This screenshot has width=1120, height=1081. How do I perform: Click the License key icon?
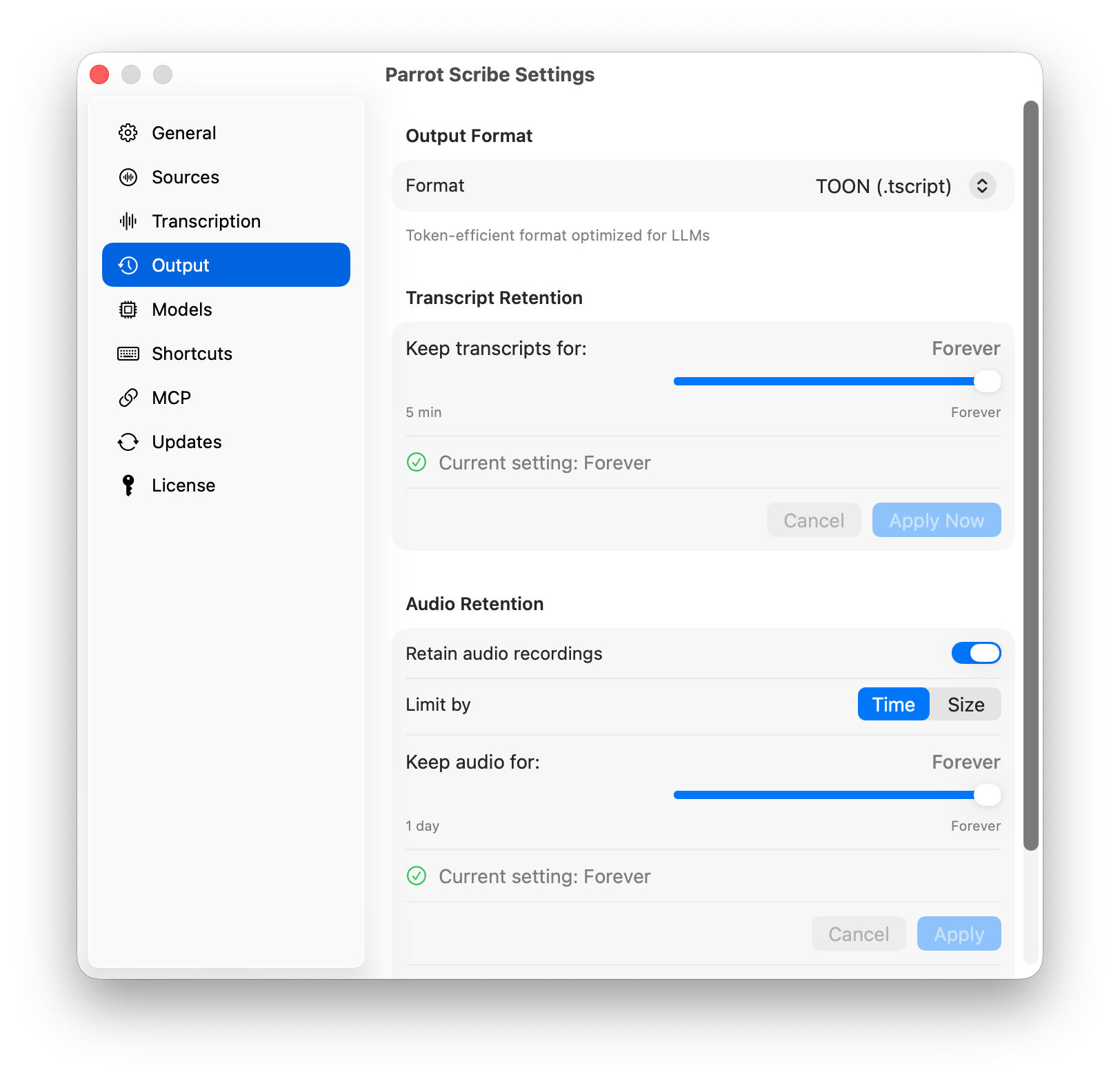tap(128, 485)
